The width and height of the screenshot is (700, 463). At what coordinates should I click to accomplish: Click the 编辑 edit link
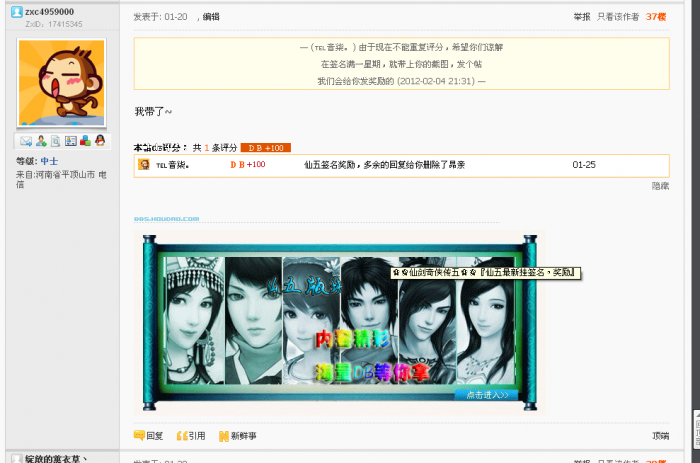click(x=211, y=17)
